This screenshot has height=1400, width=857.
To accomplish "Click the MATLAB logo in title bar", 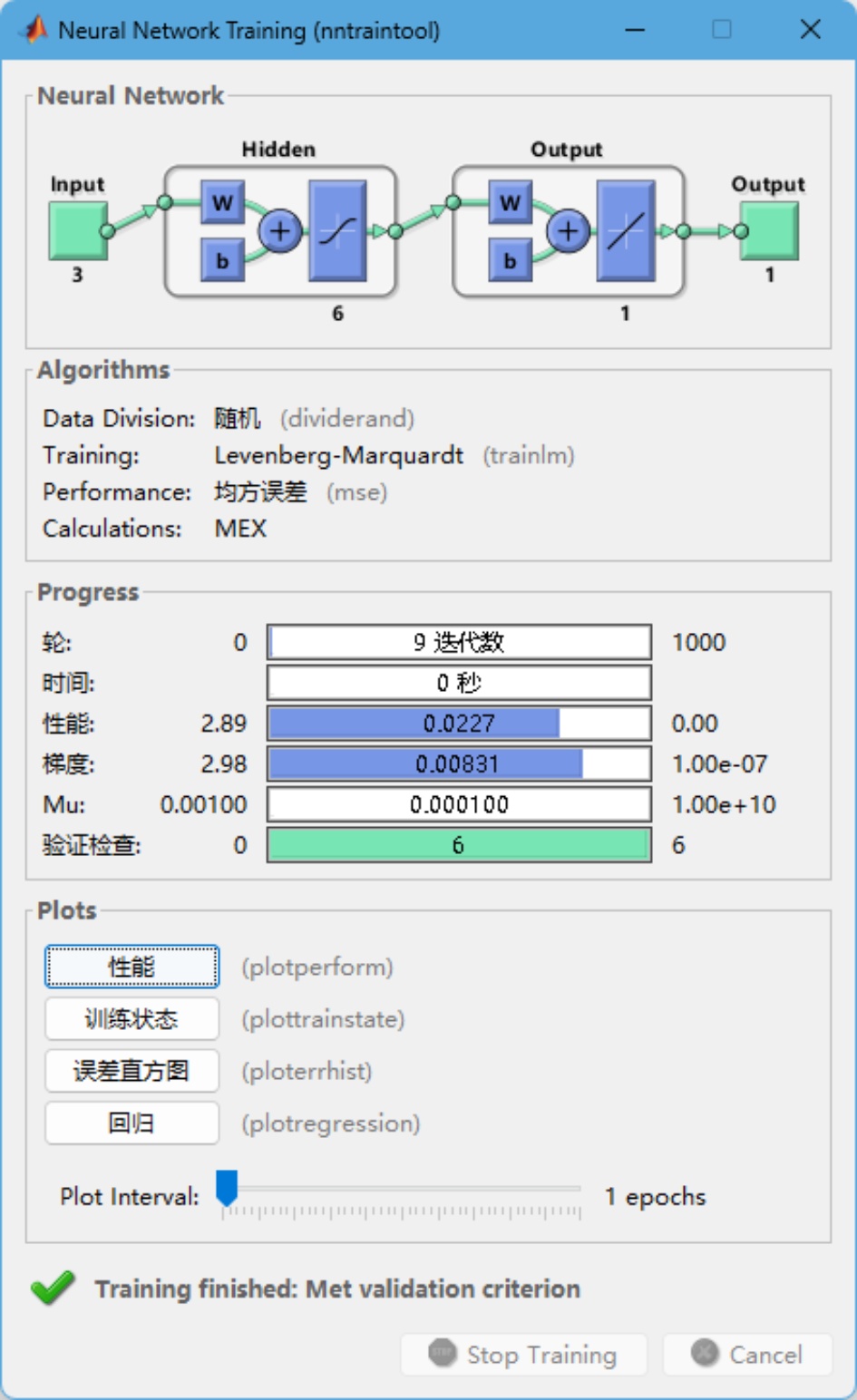I will coord(34,30).
